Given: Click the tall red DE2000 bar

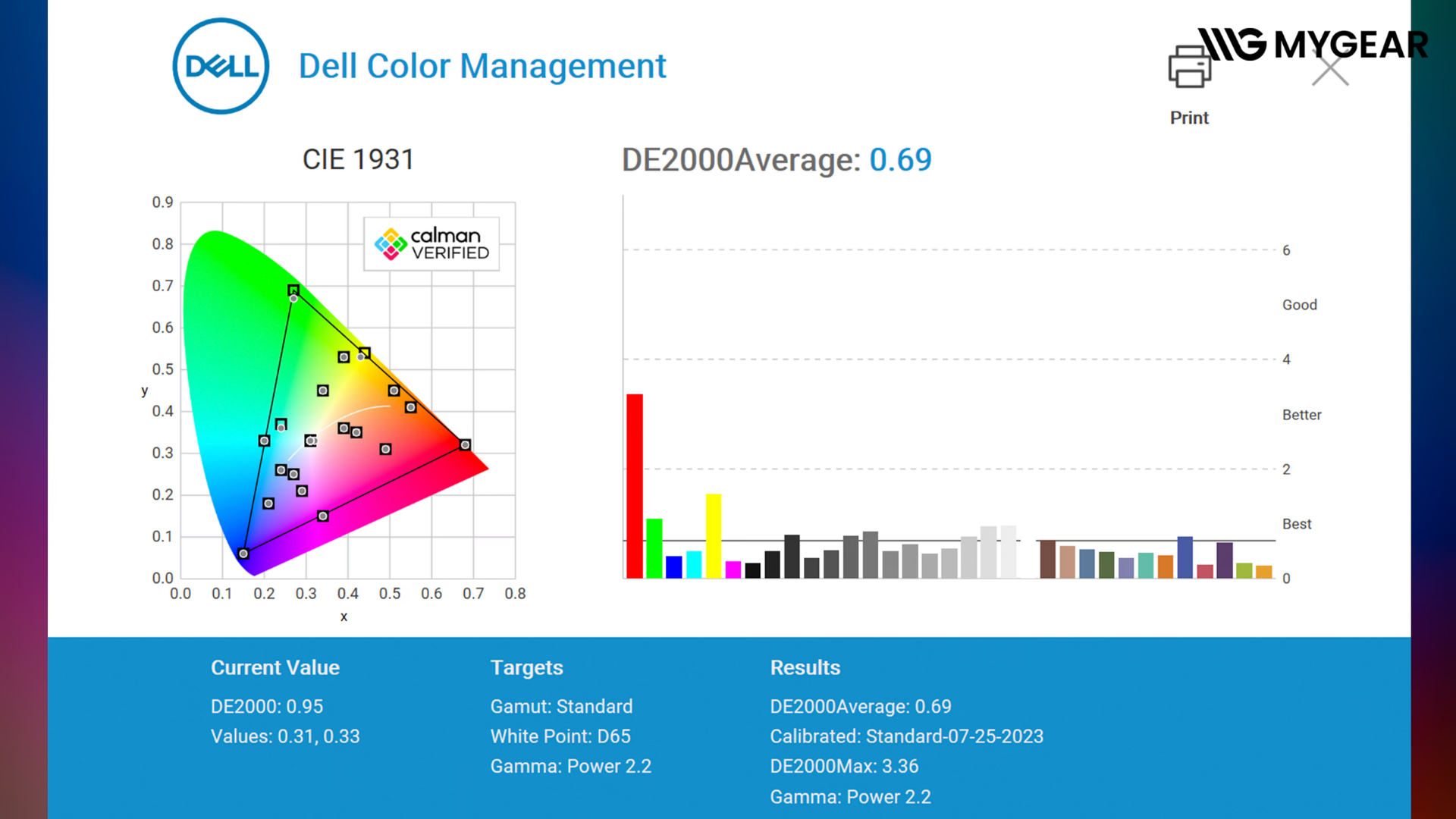Looking at the screenshot, I should coord(635,485).
